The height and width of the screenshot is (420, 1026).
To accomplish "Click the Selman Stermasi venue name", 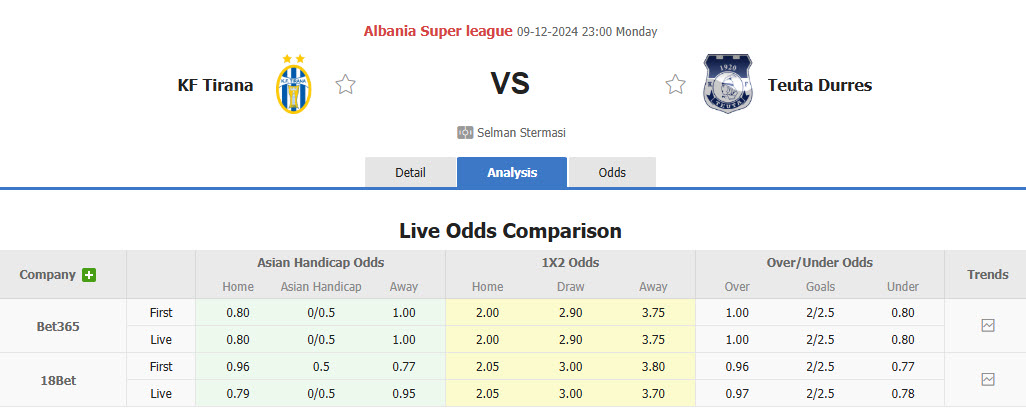I will tap(522, 132).
